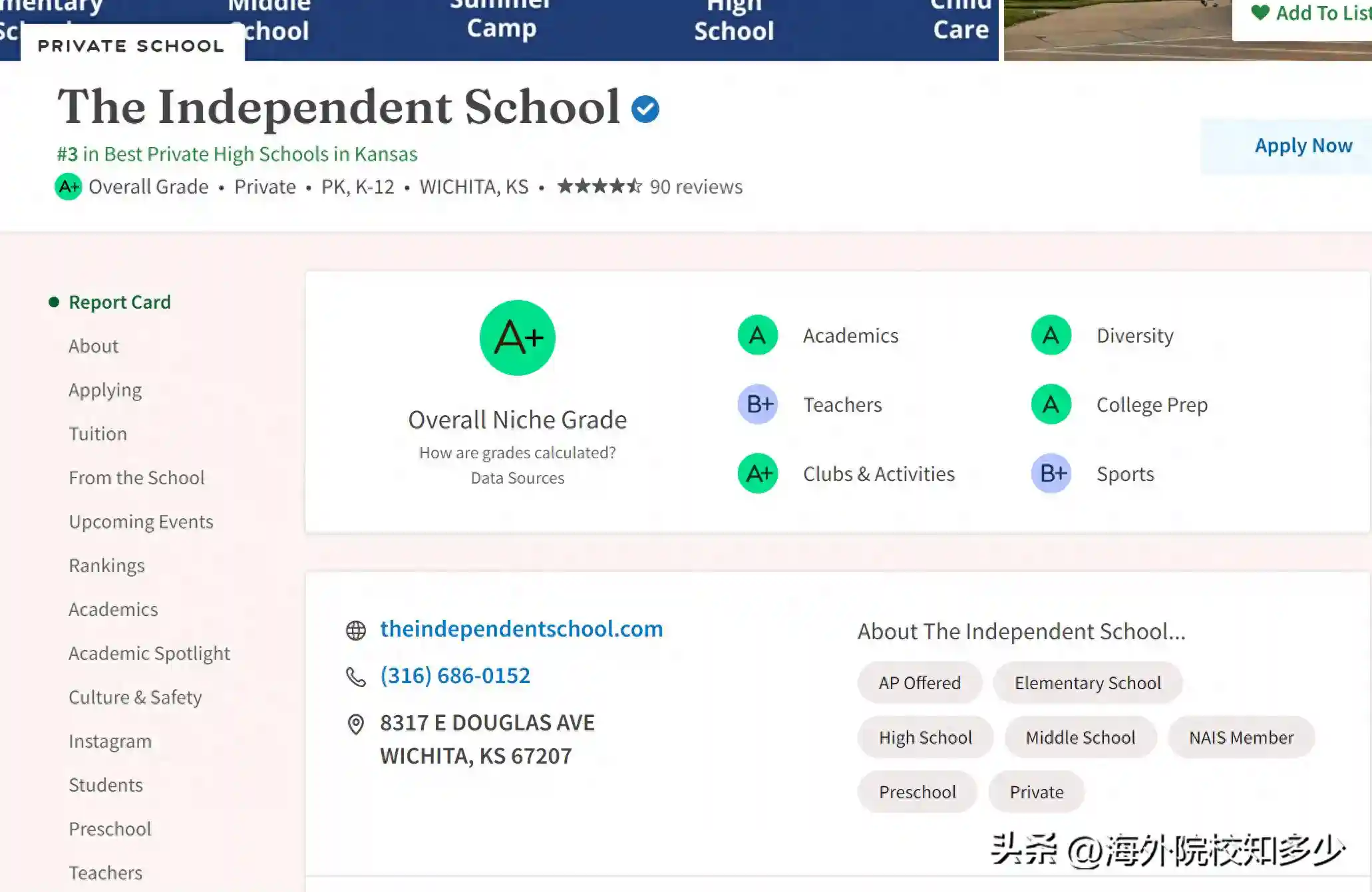Click the (316) 686-0152 phone link

455,675
